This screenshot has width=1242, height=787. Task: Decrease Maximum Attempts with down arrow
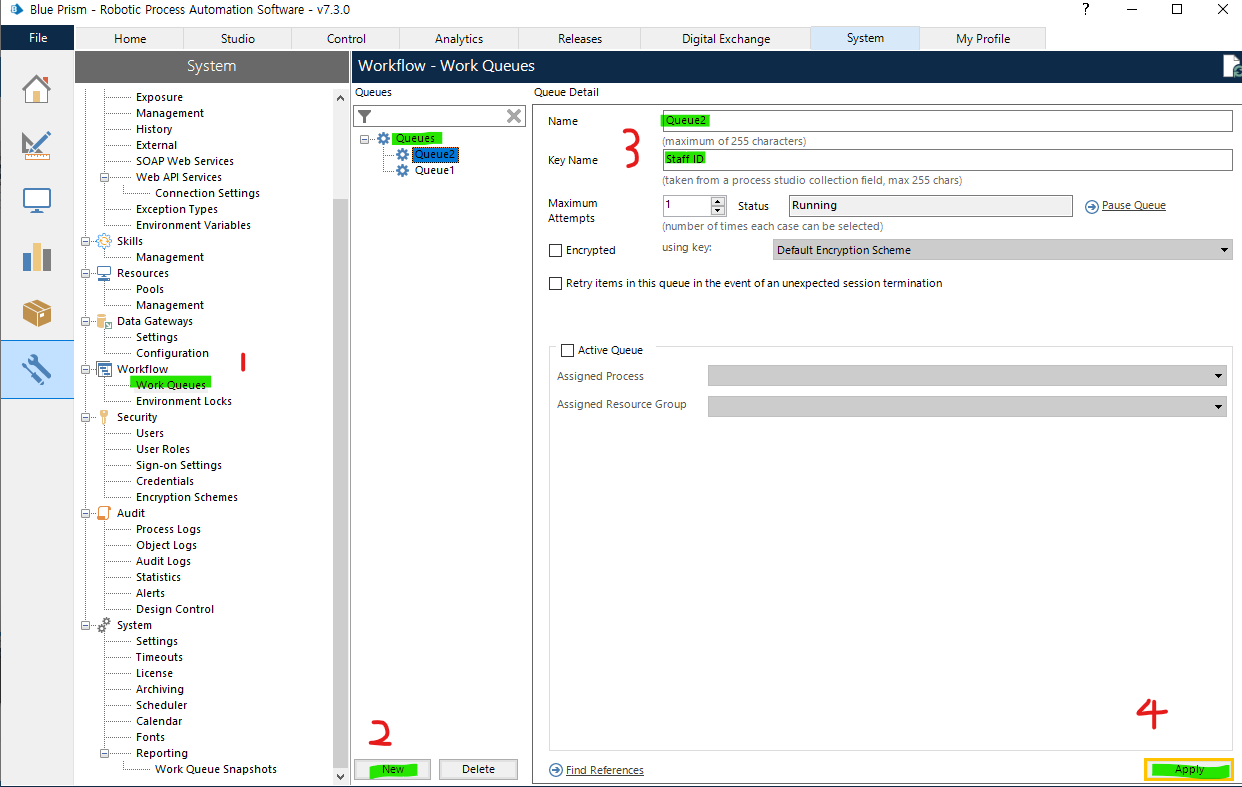click(718, 210)
